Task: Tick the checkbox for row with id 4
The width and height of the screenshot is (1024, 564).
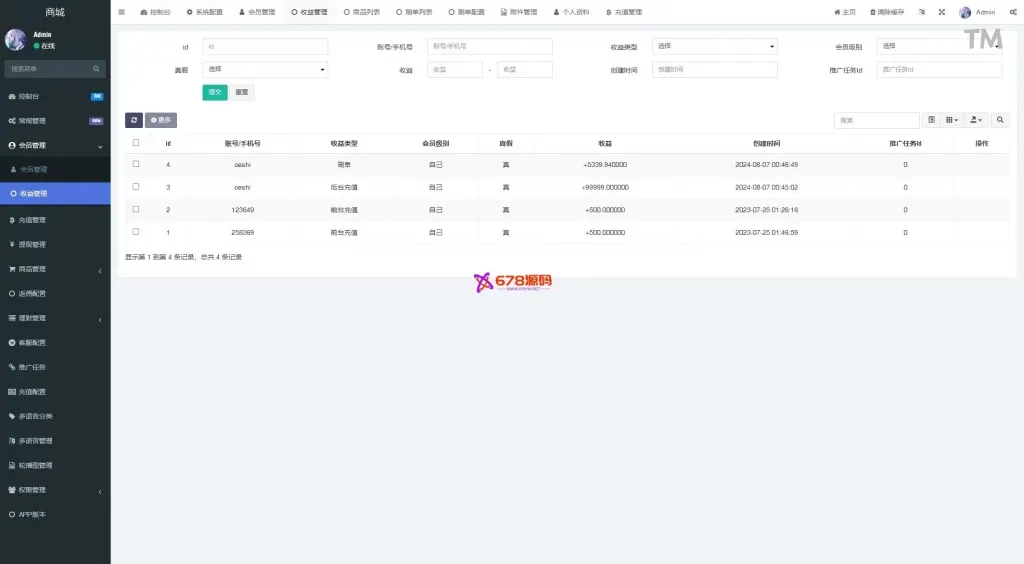Action: tap(136, 164)
